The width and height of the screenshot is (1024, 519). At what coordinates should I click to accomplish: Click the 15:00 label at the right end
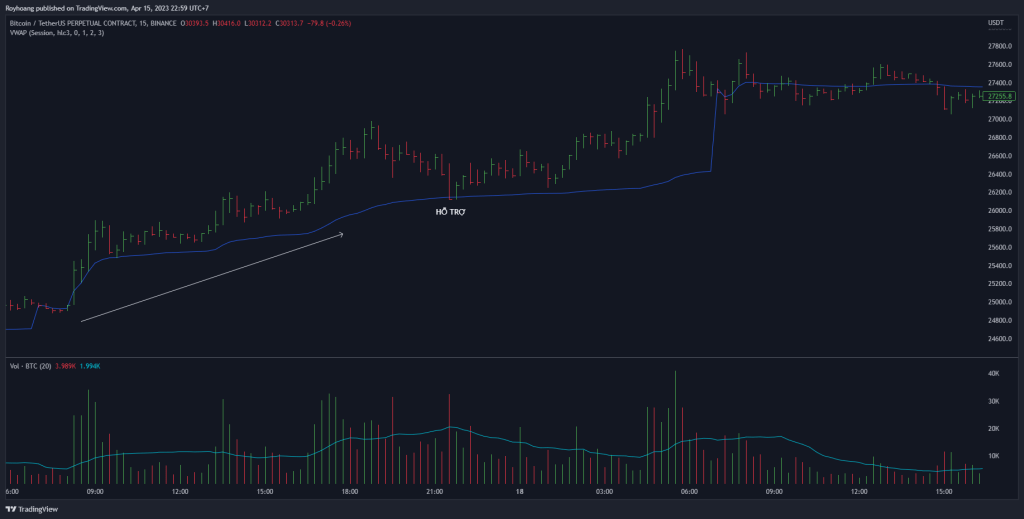pyautogui.click(x=942, y=492)
